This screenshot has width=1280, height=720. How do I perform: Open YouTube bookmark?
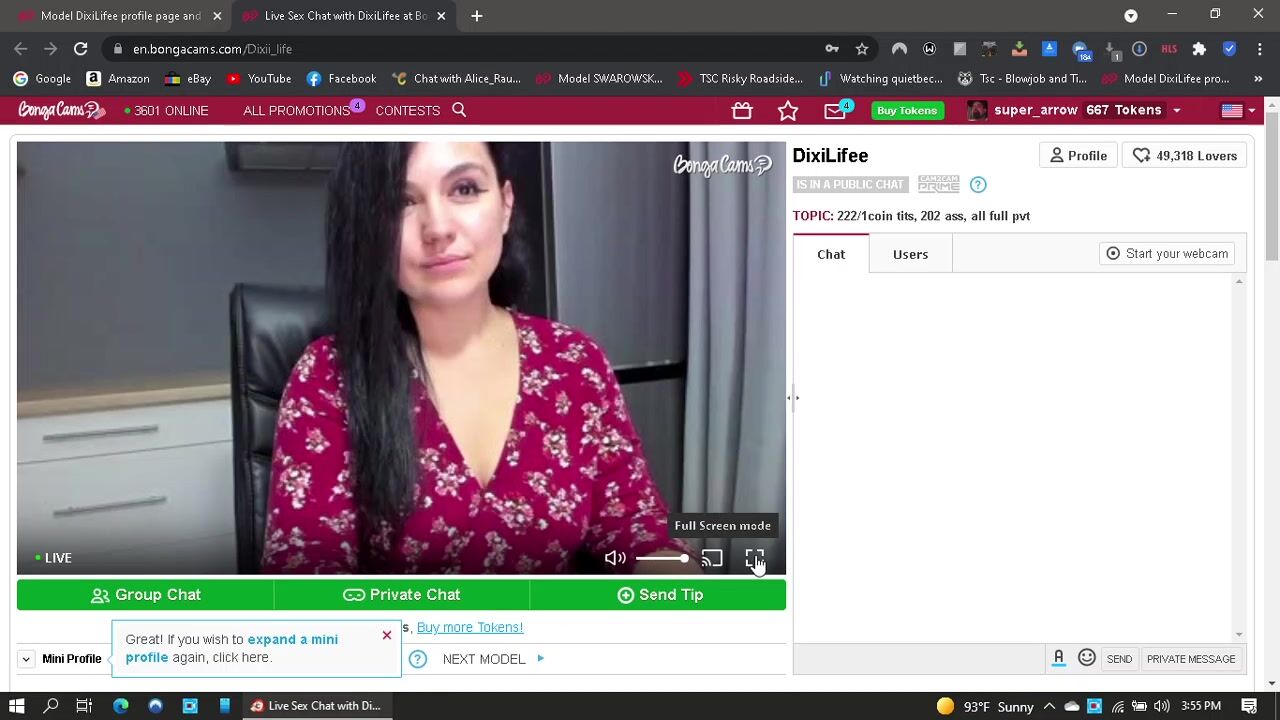tap(259, 78)
